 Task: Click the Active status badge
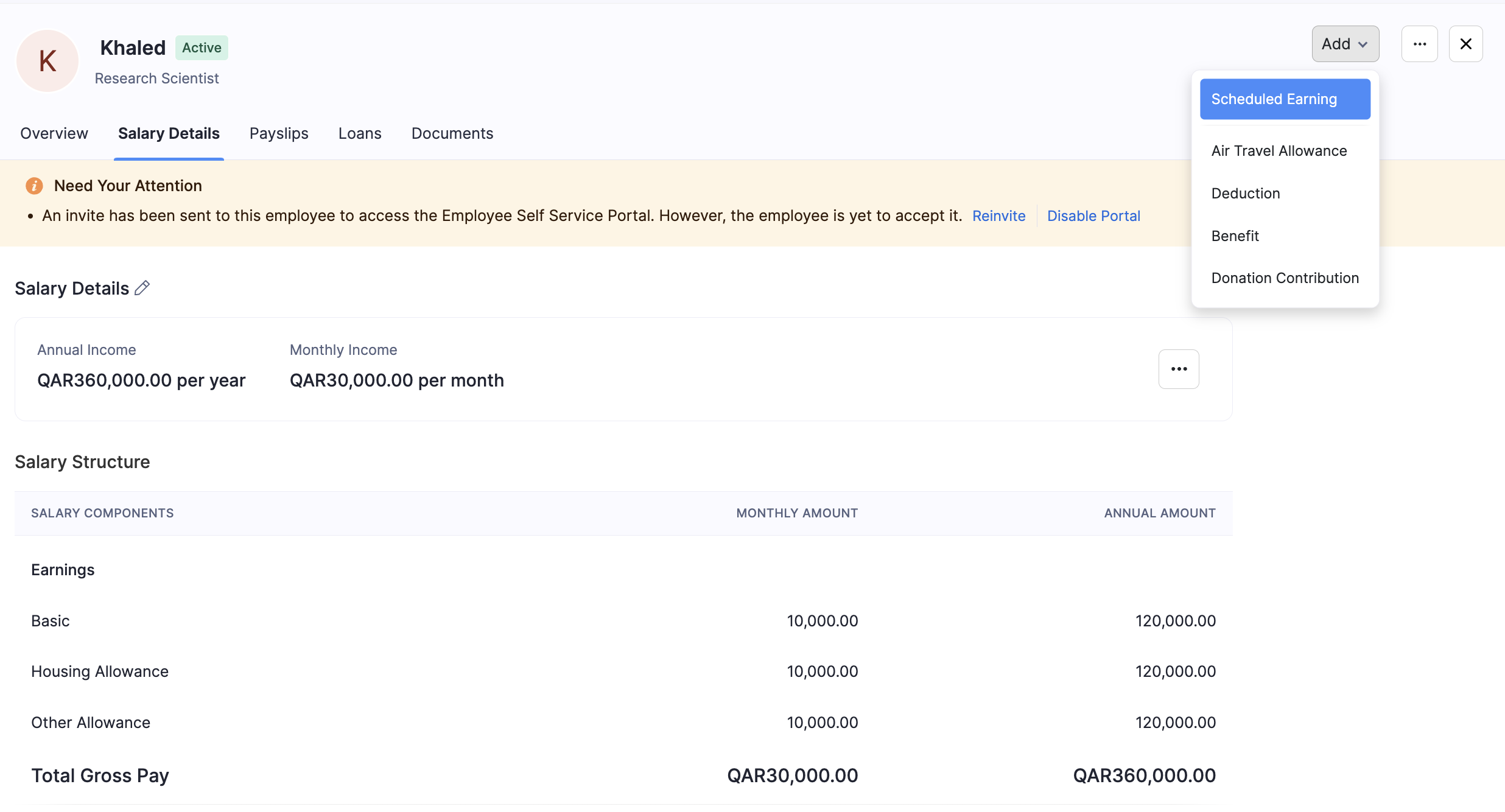click(202, 47)
